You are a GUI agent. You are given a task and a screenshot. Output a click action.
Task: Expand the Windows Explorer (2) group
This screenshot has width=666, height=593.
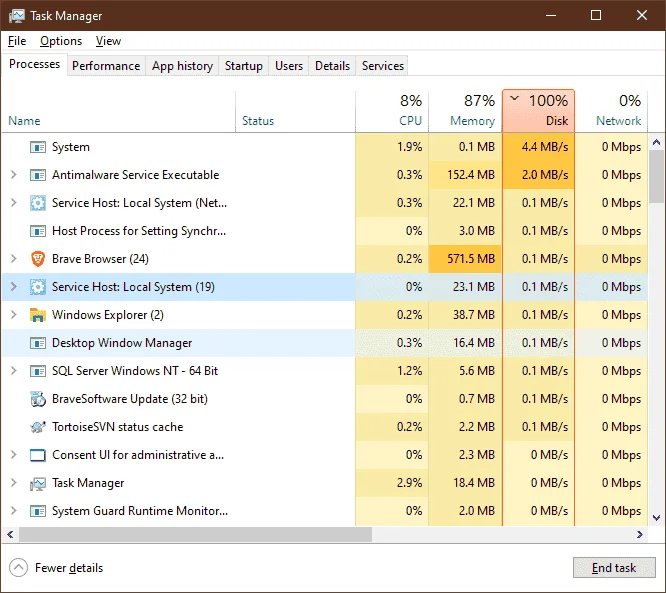(x=14, y=315)
